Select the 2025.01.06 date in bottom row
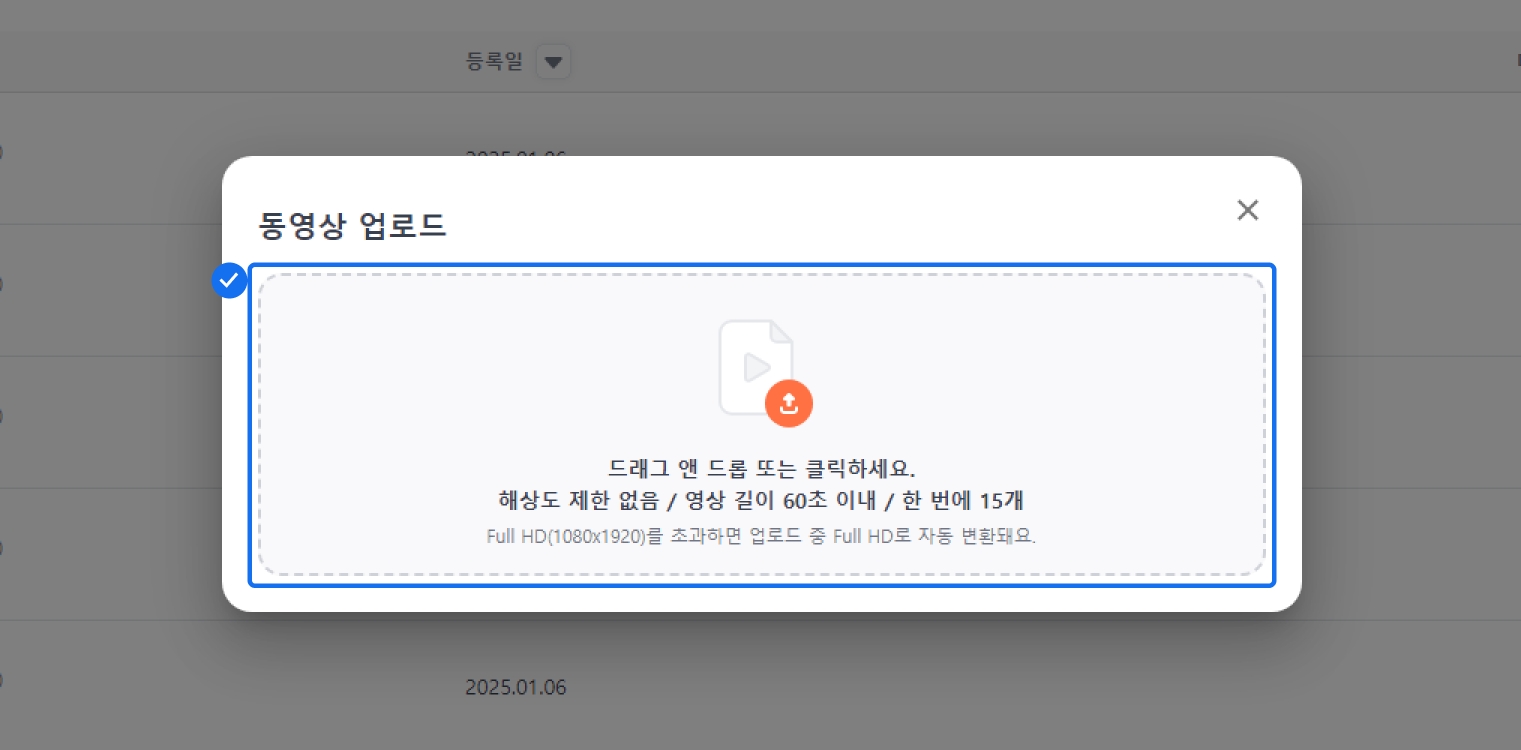Screen dimensions: 1521x750 515,687
